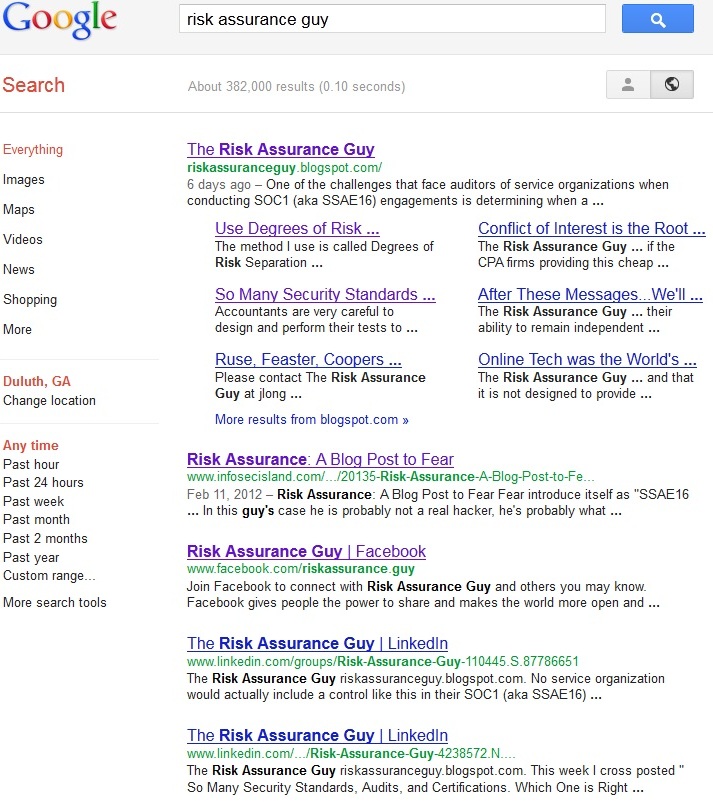This screenshot has height=808, width=713.
Task: Filter results to Past 2 months
Action: tap(45, 538)
